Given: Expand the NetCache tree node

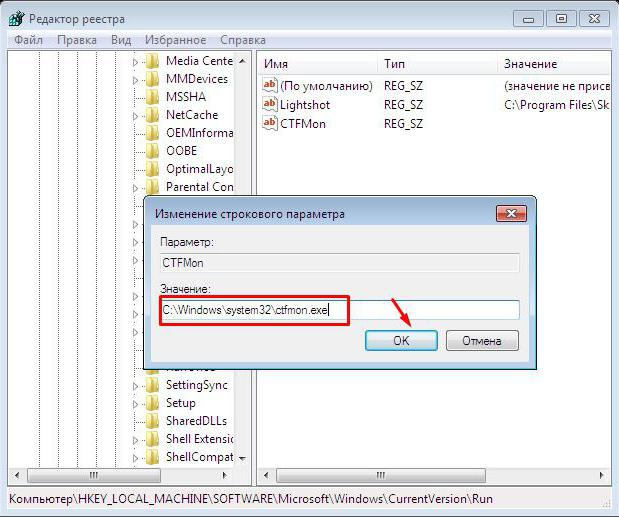Looking at the screenshot, I should click(x=135, y=116).
